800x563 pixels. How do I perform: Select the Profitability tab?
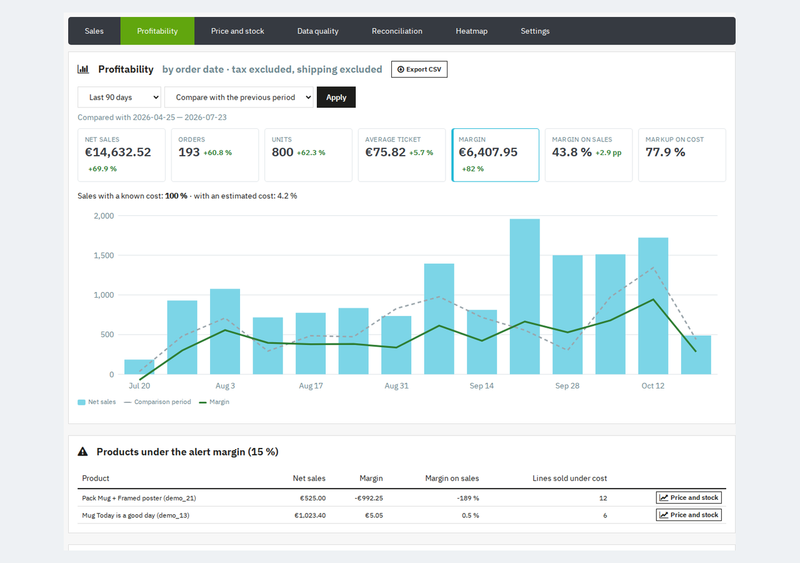157,31
